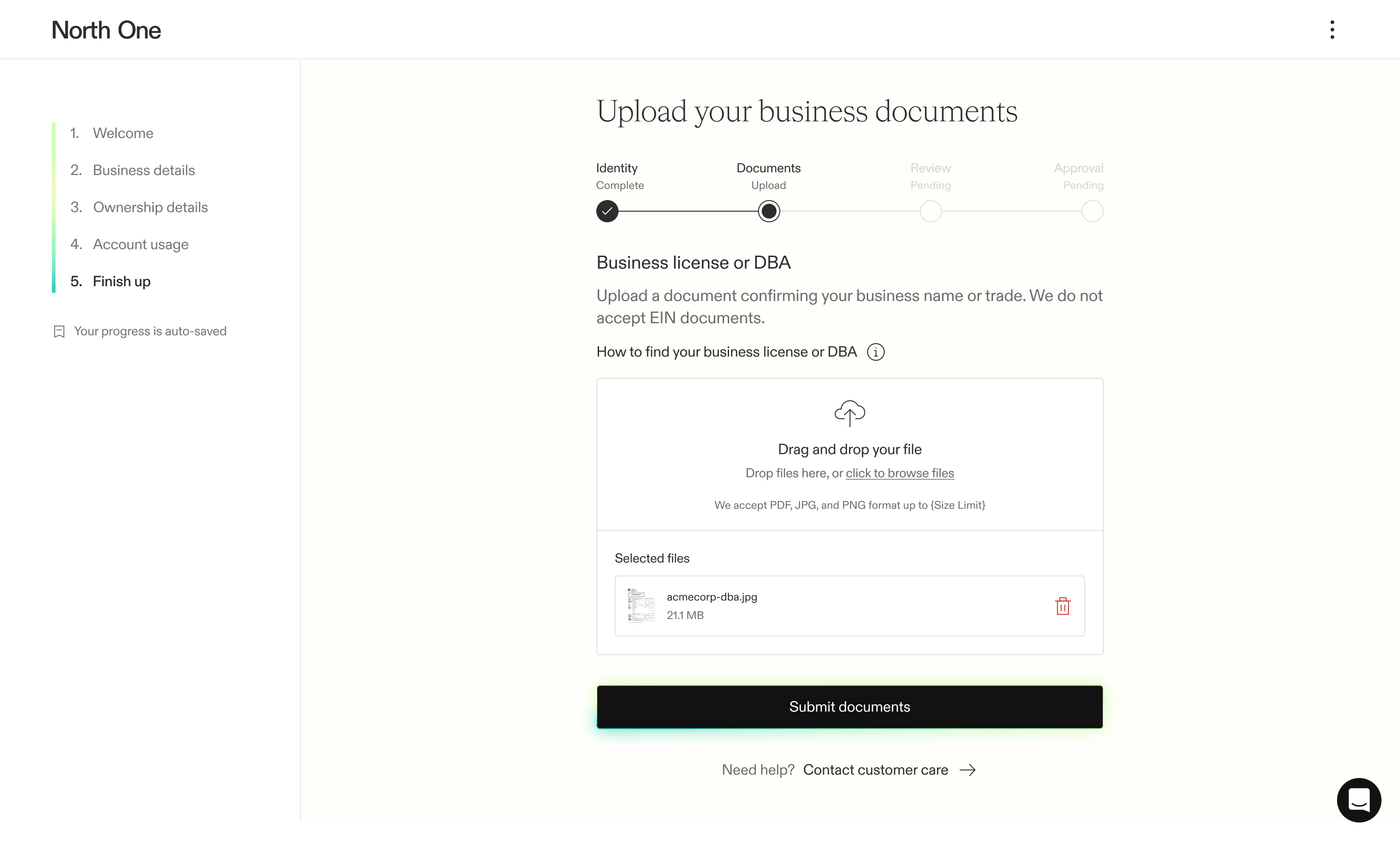1400x841 pixels.
Task: Open step 3 Ownership details
Action: point(139,207)
